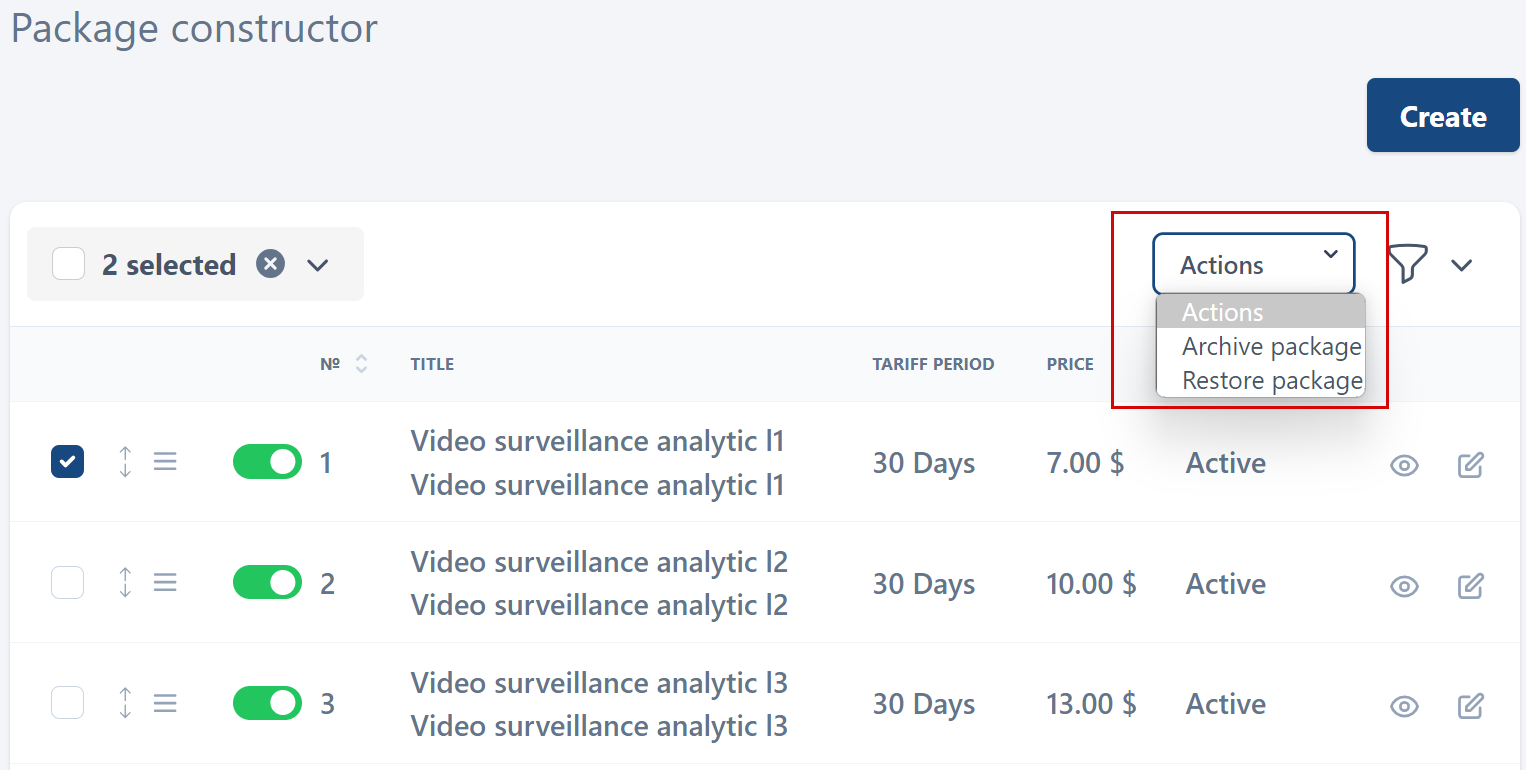The image size is (1526, 770).
Task: View package 1 with the eye icon
Action: click(x=1404, y=464)
